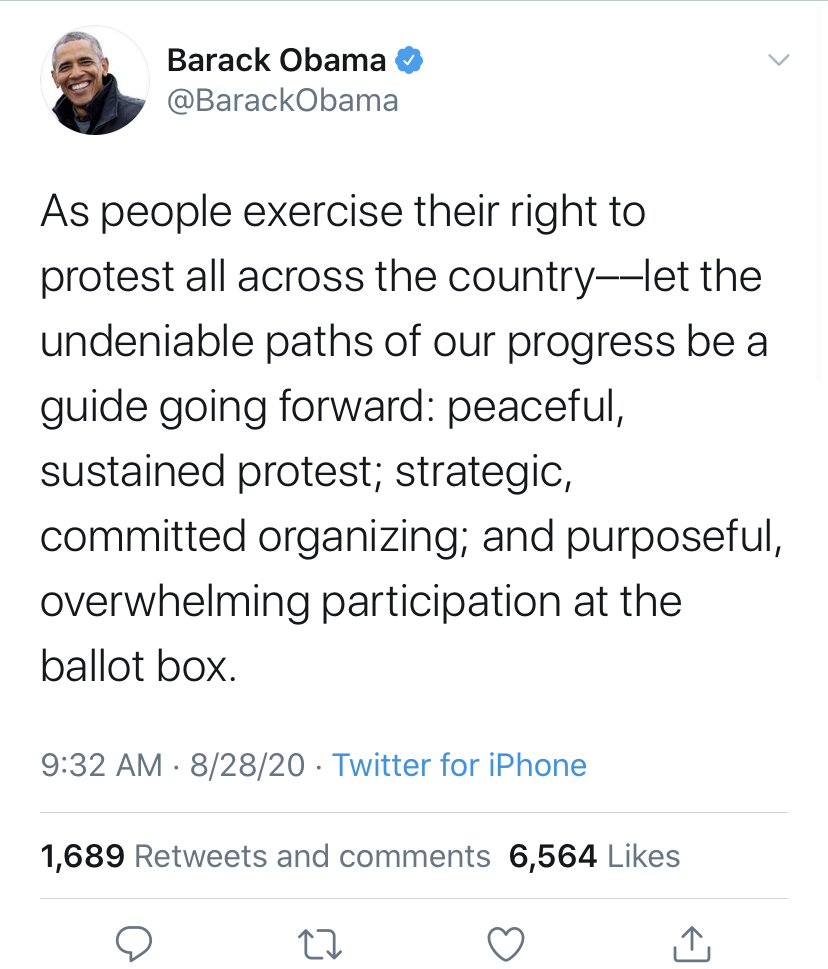Open the share tweet icon
The height and width of the screenshot is (969, 828).
691,943
